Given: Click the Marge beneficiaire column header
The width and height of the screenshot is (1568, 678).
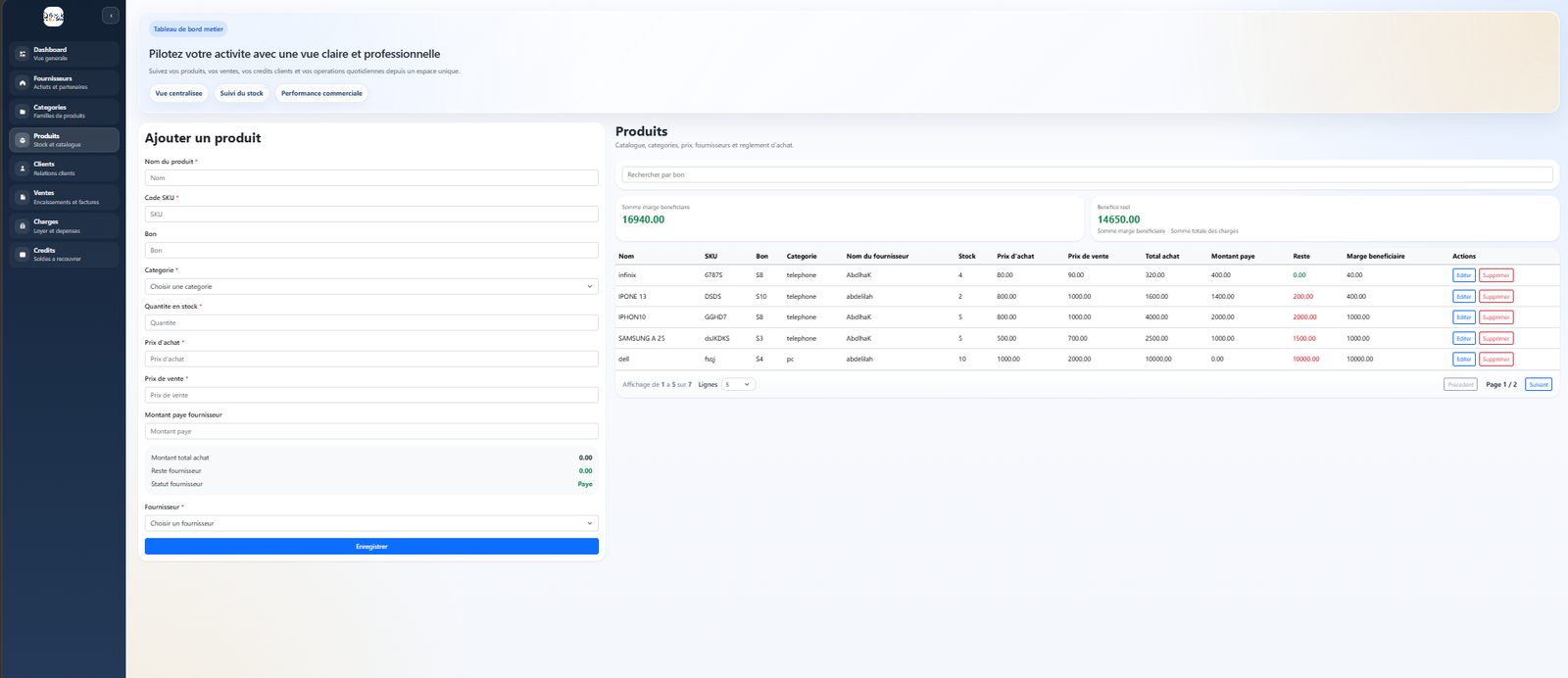Looking at the screenshot, I should (x=1375, y=257).
